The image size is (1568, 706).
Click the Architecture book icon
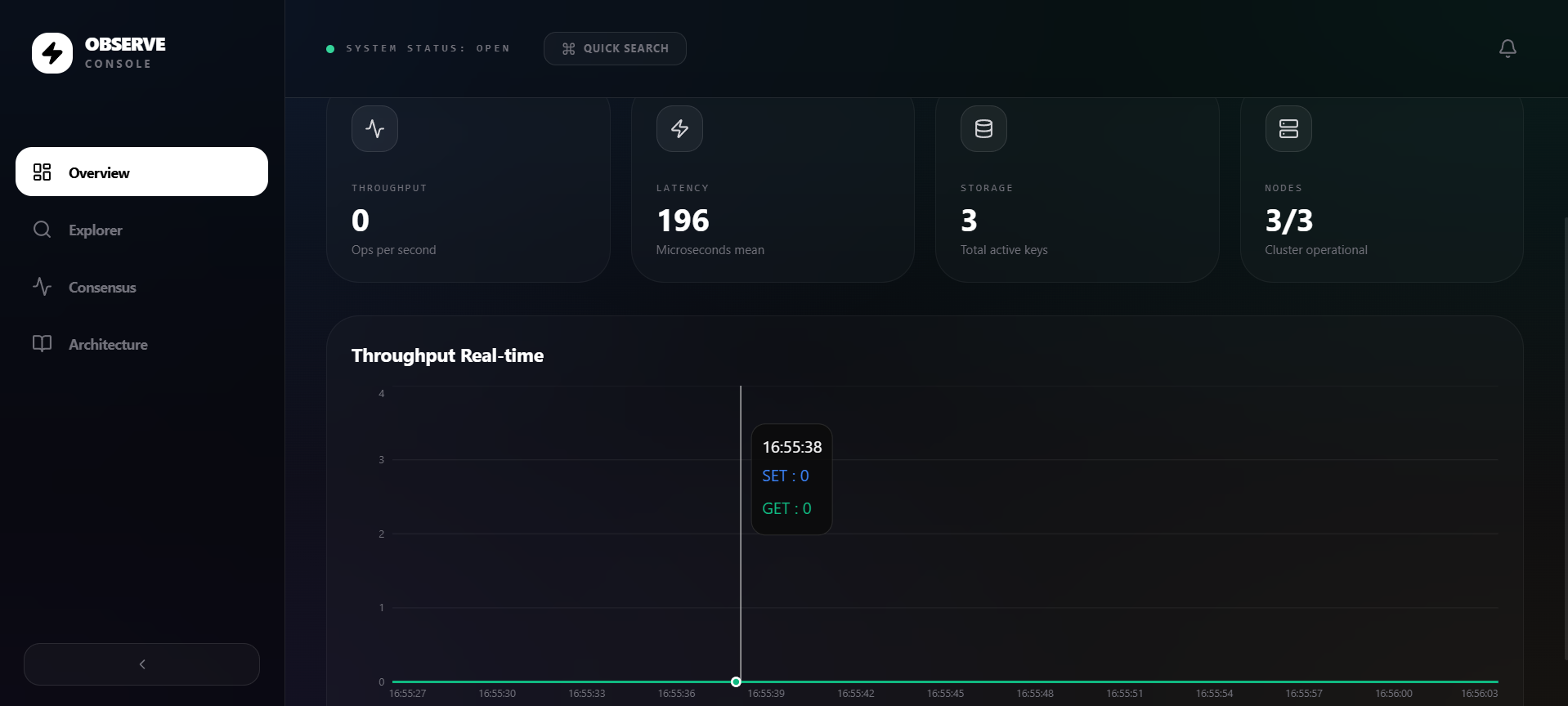(x=42, y=344)
